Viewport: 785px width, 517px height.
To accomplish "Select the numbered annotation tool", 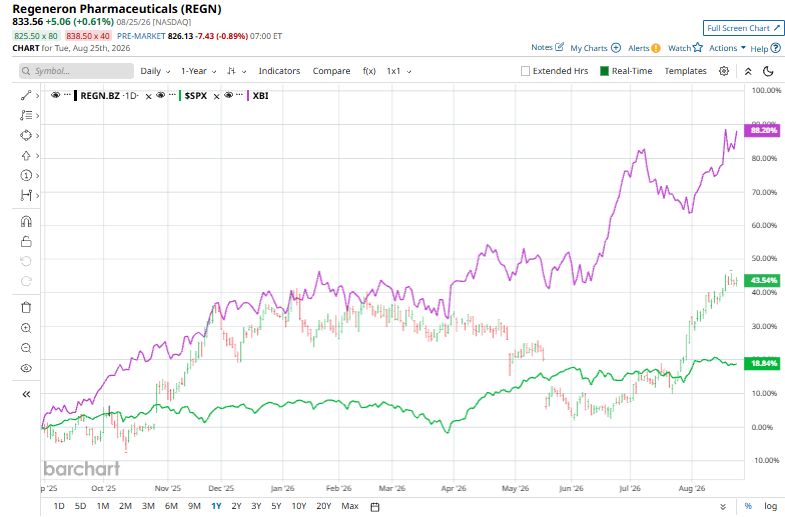I will pos(26,176).
